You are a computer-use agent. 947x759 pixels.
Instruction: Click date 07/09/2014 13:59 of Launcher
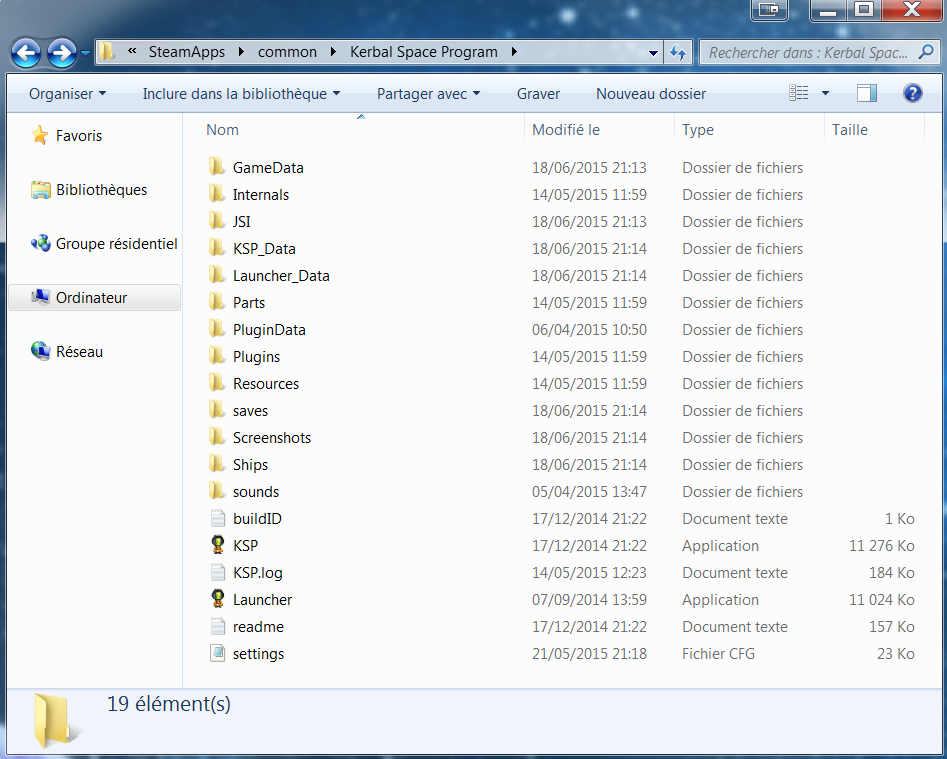point(589,600)
